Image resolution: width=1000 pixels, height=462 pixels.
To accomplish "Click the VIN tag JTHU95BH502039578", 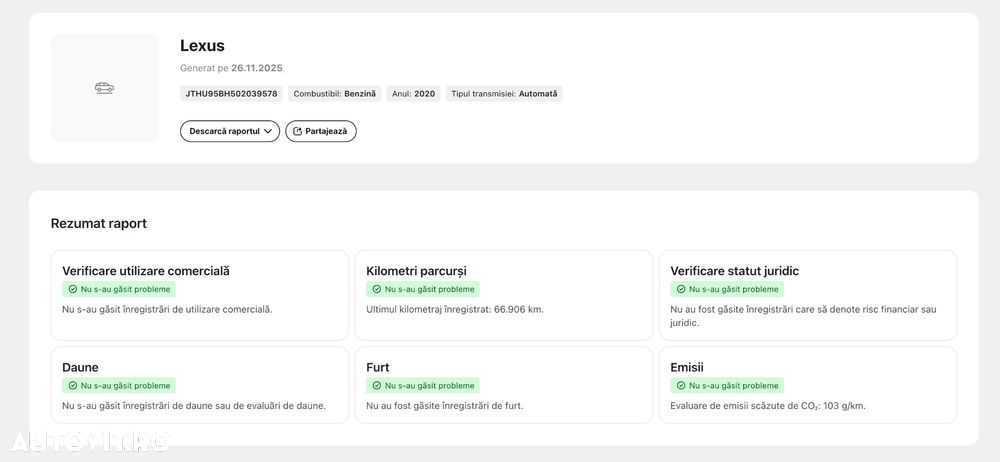I will [231, 94].
